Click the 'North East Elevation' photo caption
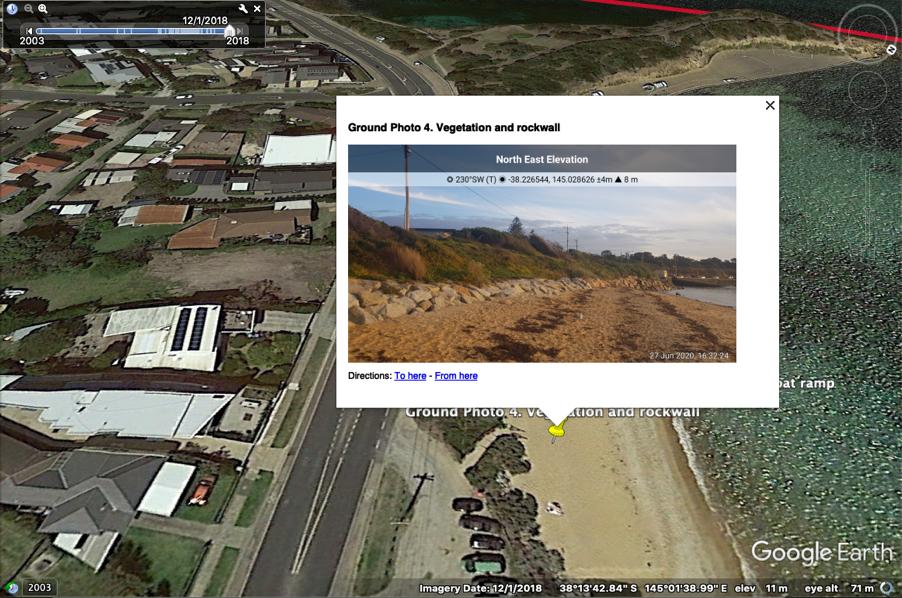This screenshot has width=902, height=598. pyautogui.click(x=542, y=159)
